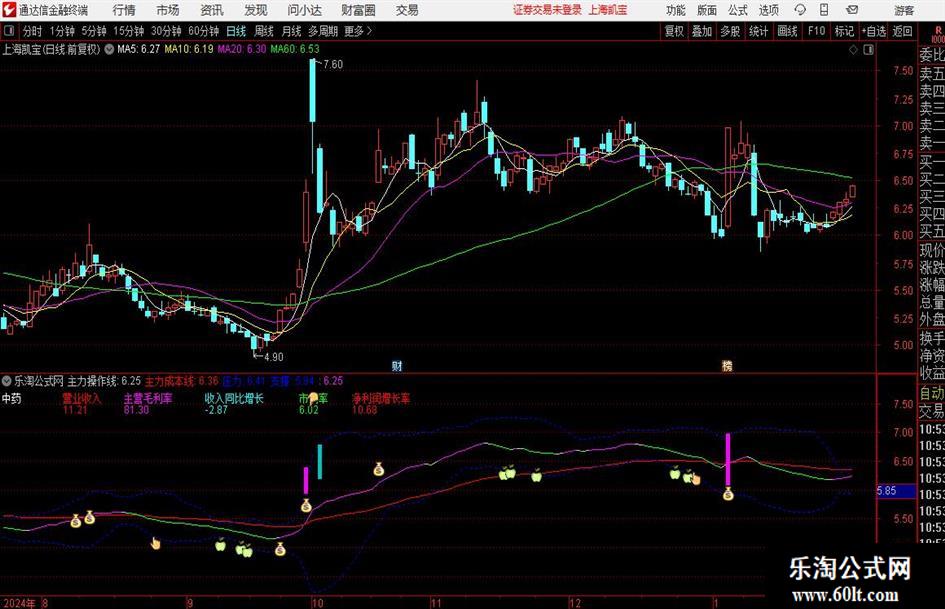The image size is (945, 609).
Task: Click the 标记 mark button
Action: click(844, 31)
